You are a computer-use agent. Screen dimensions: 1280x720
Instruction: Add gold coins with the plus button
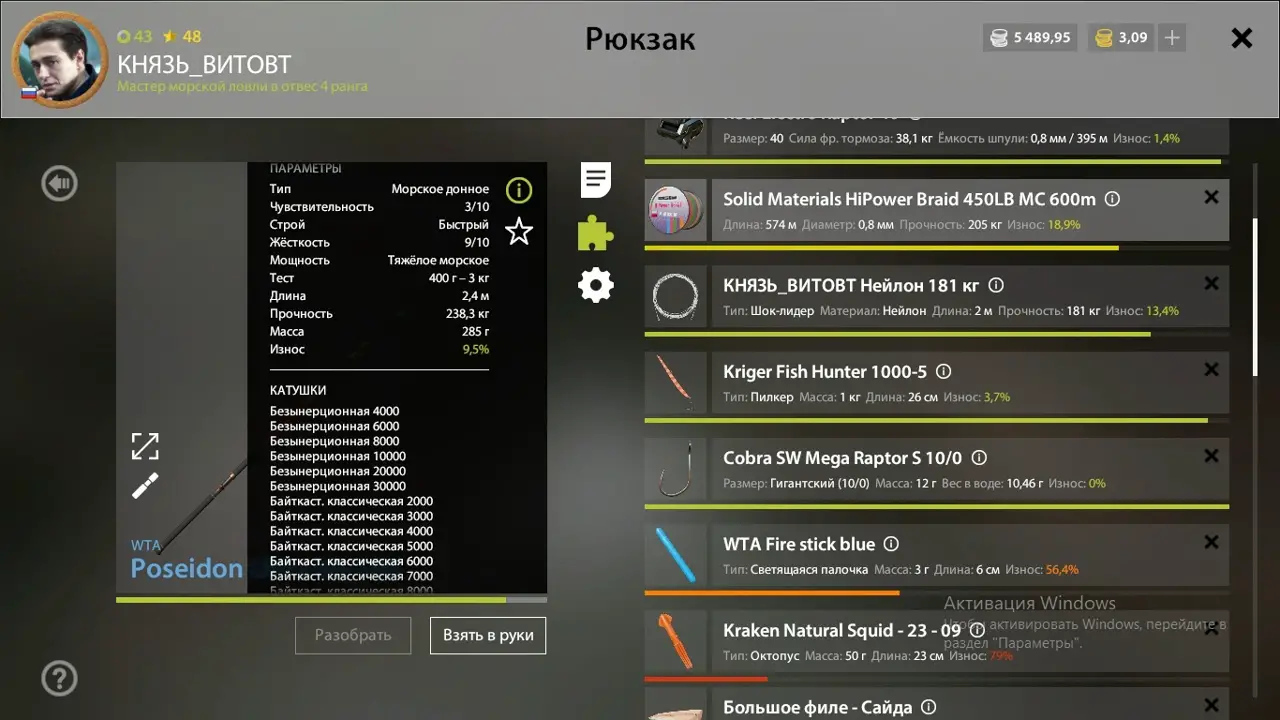click(1173, 38)
